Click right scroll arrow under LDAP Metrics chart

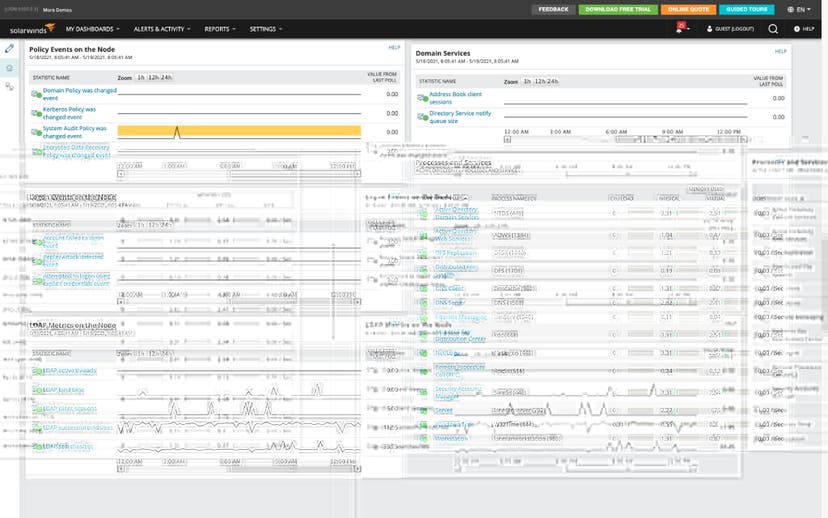coord(357,468)
